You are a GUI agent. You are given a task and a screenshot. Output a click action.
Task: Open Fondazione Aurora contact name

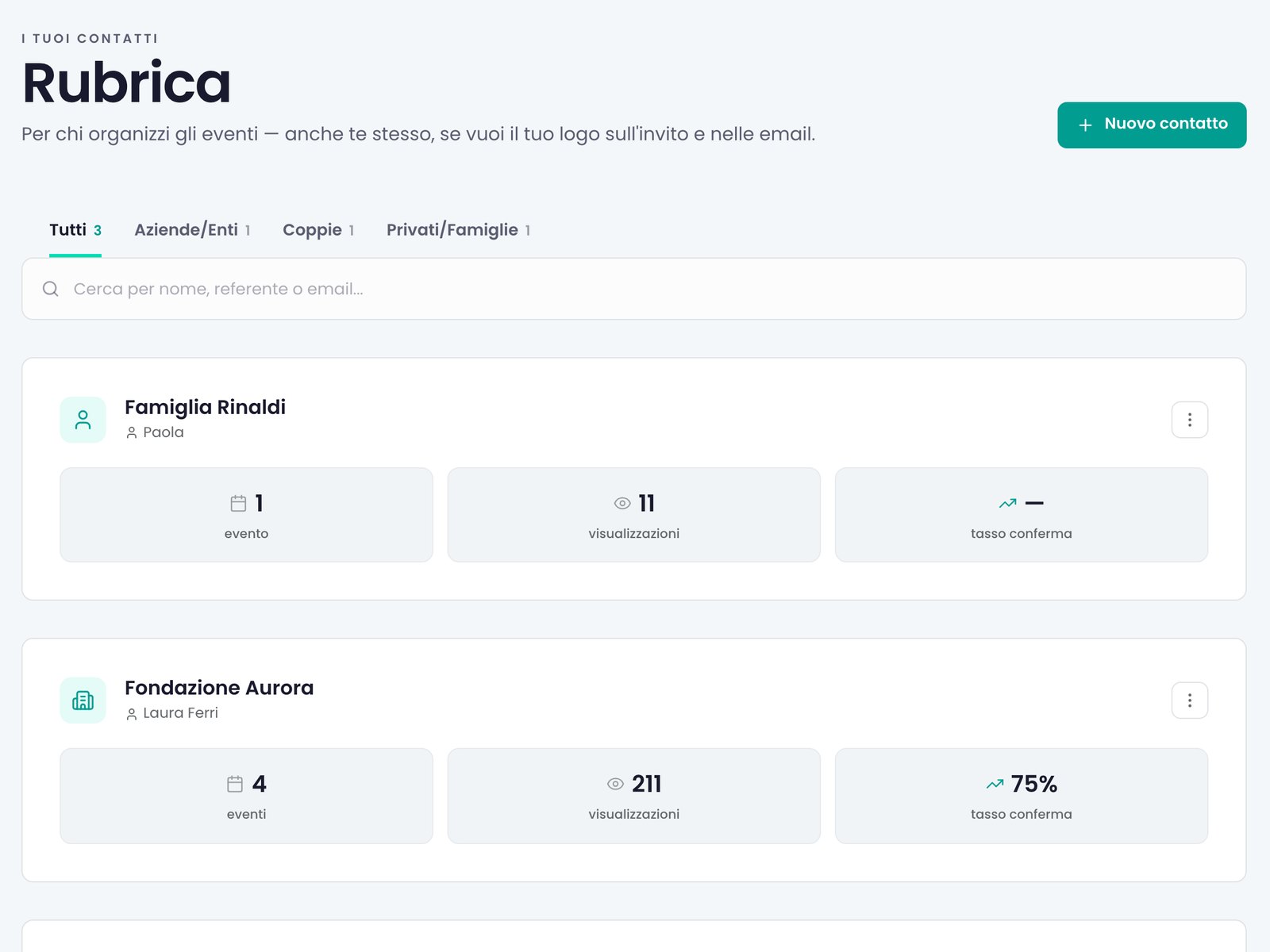[219, 688]
